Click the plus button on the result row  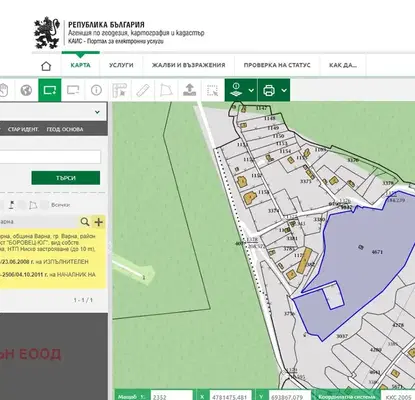click(x=98, y=222)
